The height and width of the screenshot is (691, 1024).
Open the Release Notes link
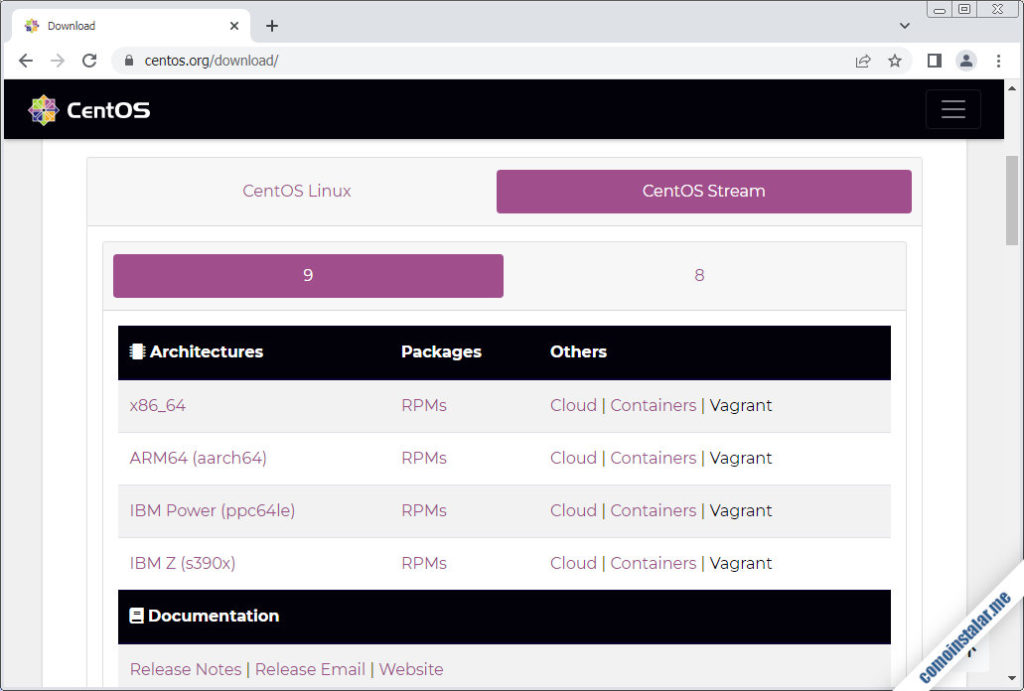coord(185,669)
